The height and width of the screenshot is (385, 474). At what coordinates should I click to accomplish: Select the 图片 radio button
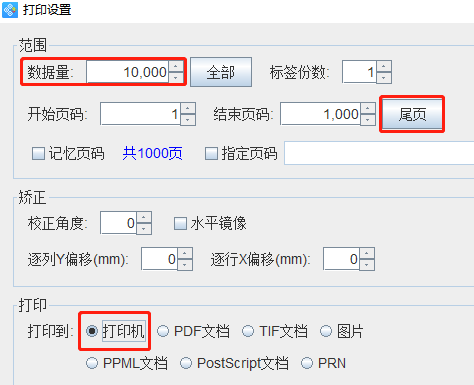326,331
